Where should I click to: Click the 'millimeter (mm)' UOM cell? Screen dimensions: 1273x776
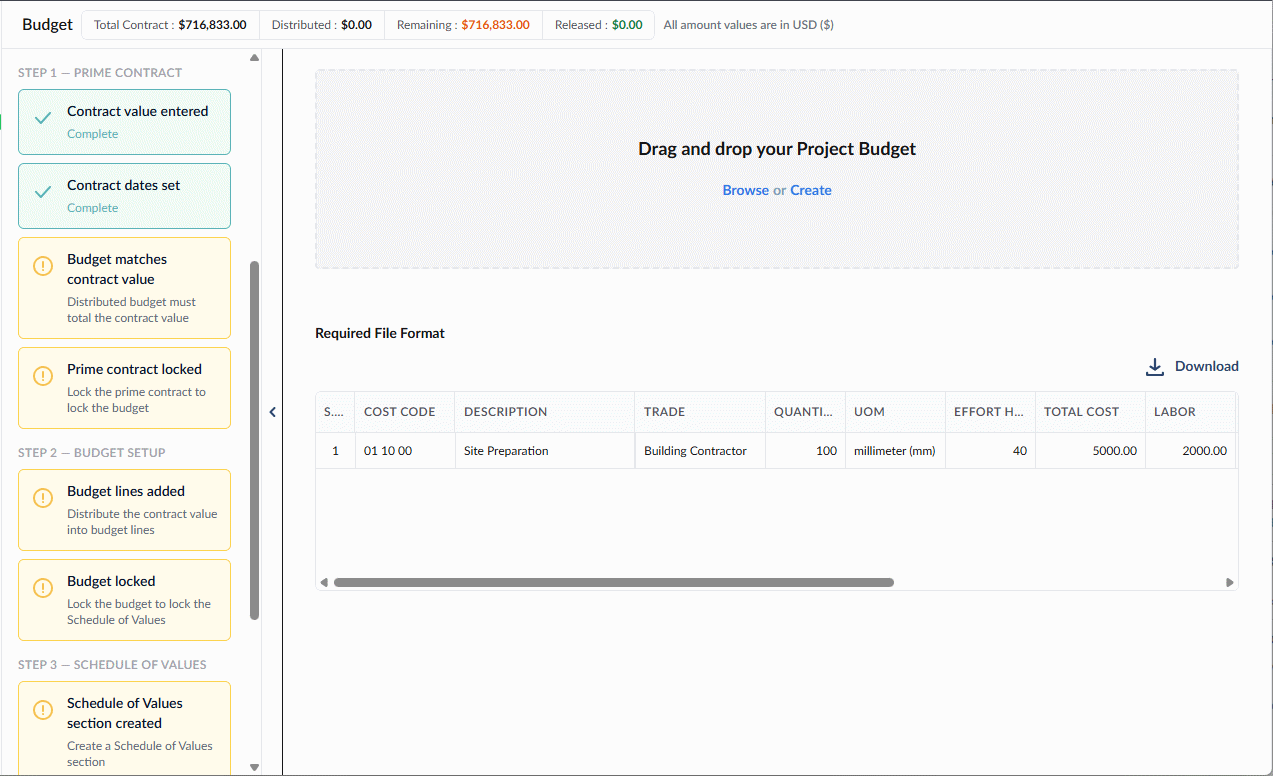click(895, 451)
